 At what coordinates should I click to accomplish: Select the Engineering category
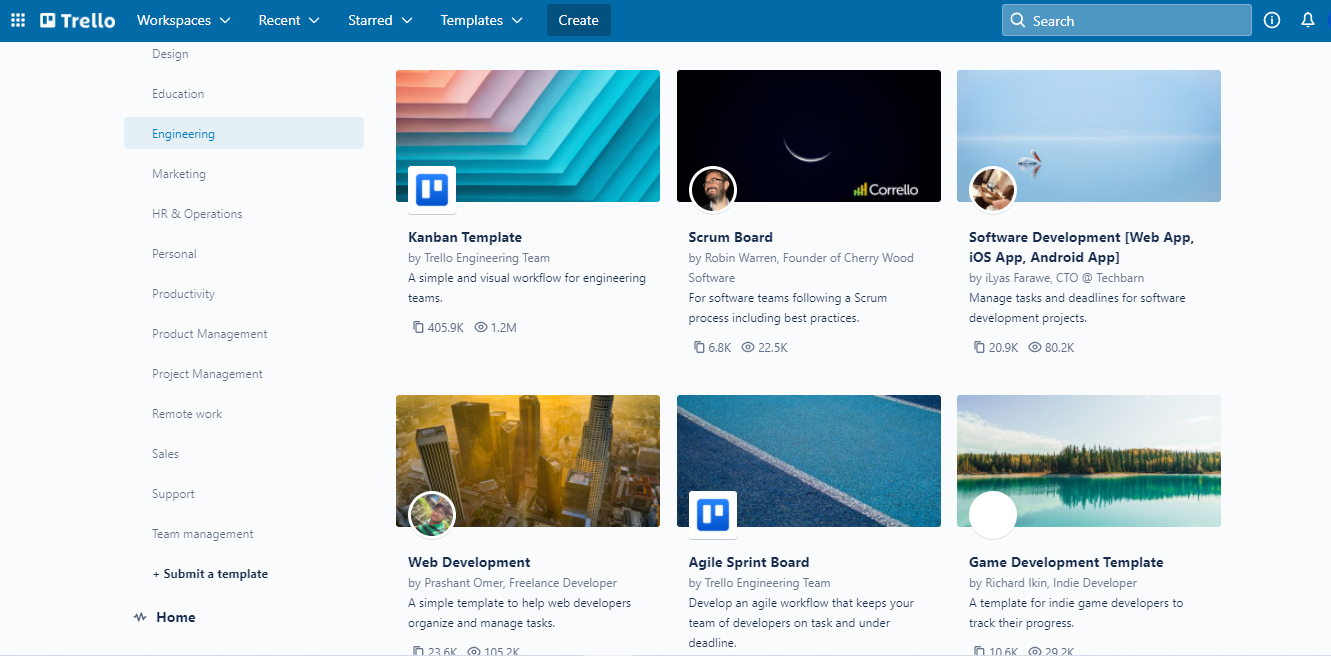pyautogui.click(x=244, y=134)
